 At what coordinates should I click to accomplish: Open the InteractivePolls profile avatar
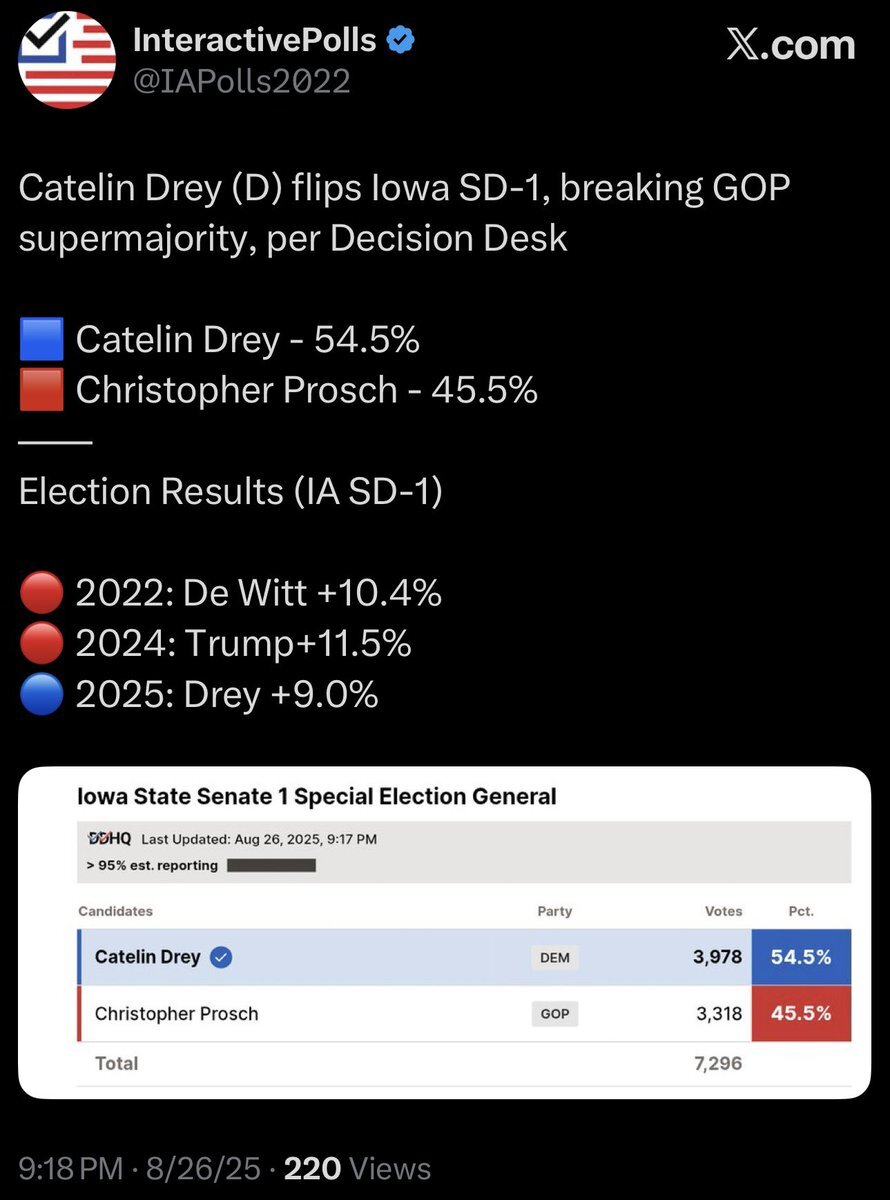click(x=67, y=59)
